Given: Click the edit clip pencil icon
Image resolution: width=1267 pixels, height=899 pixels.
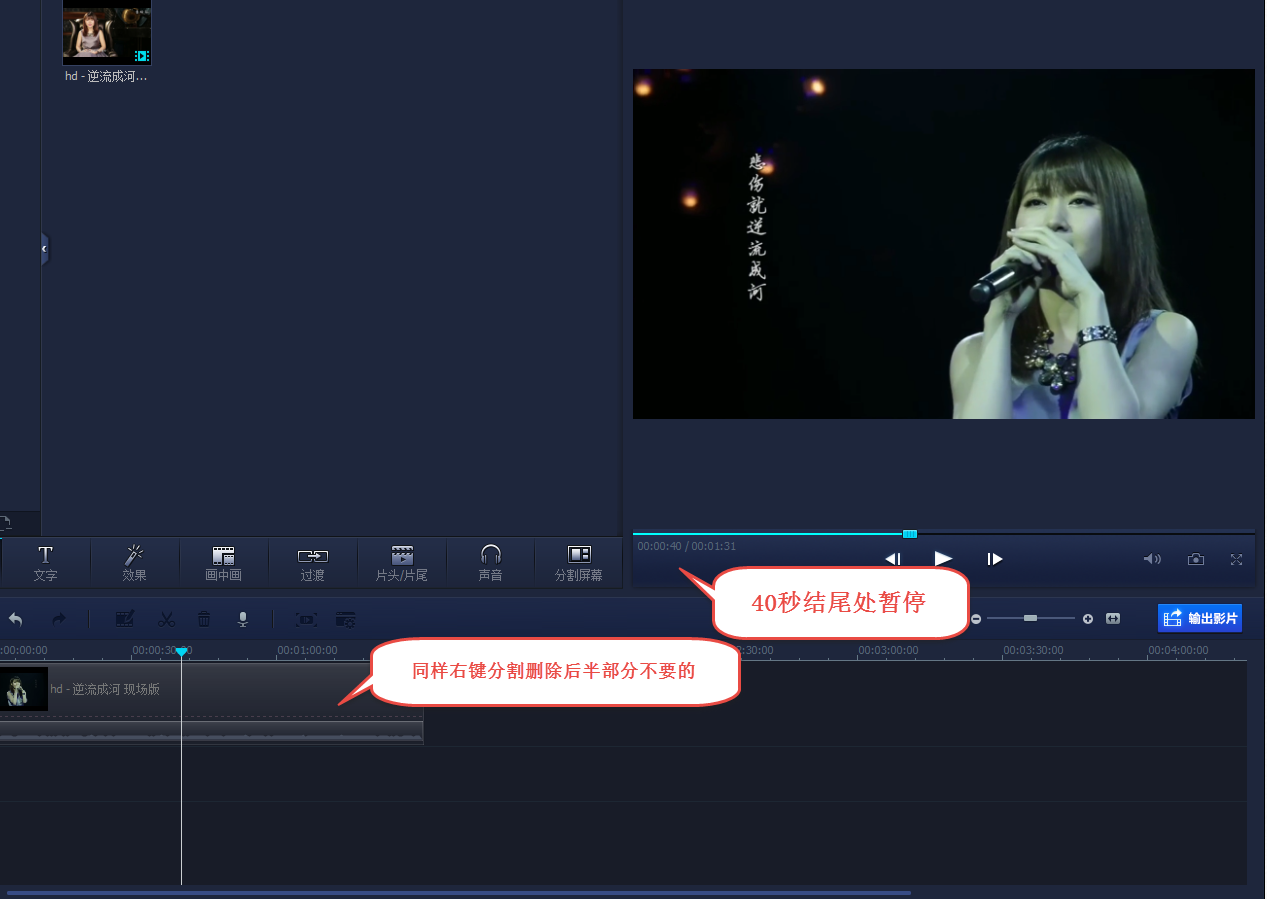Looking at the screenshot, I should (x=125, y=620).
